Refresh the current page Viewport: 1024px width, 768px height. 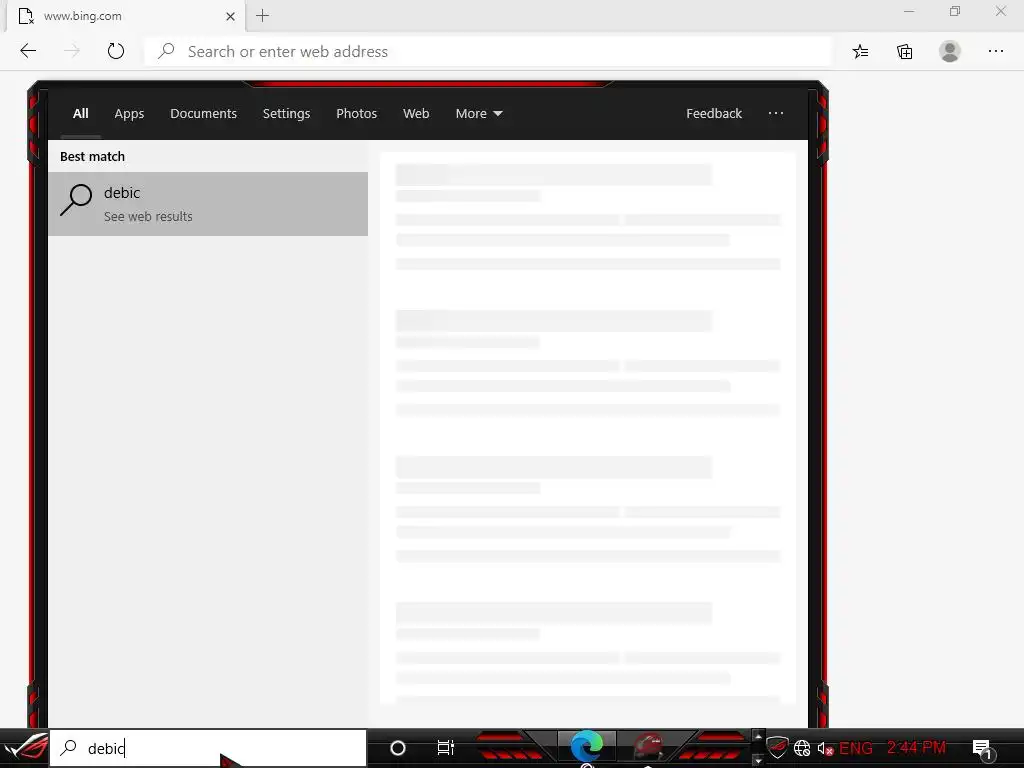click(x=116, y=51)
